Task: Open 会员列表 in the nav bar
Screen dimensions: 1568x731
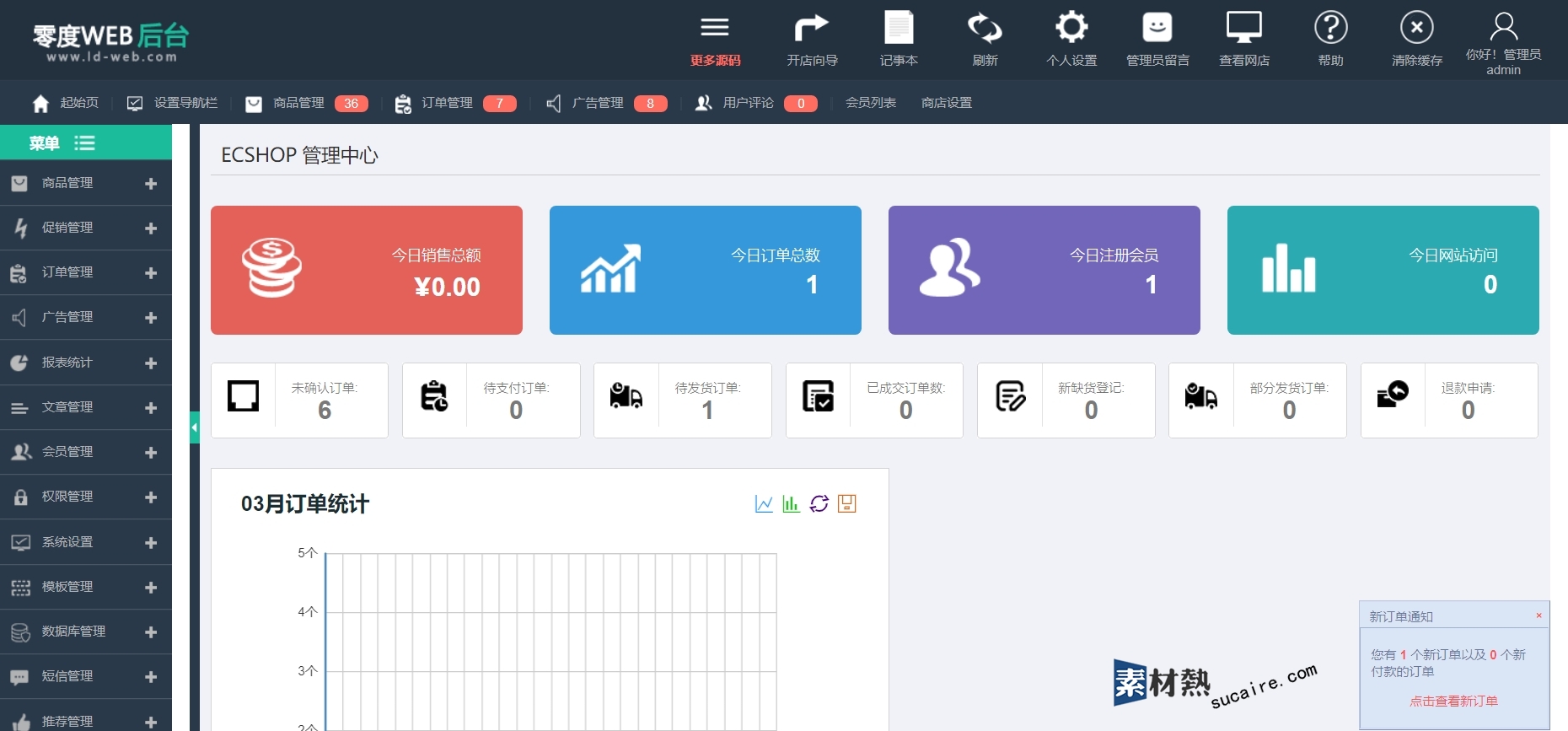Action: pos(871,103)
